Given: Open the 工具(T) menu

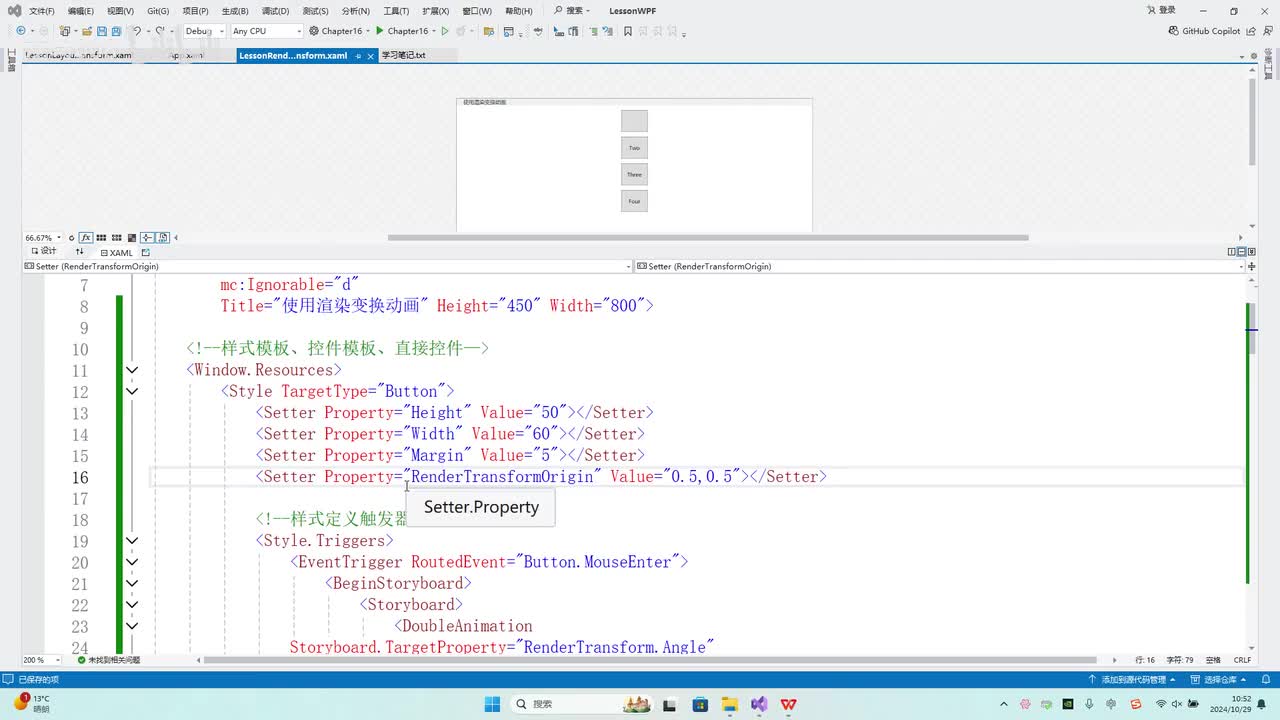Looking at the screenshot, I should 396,11.
